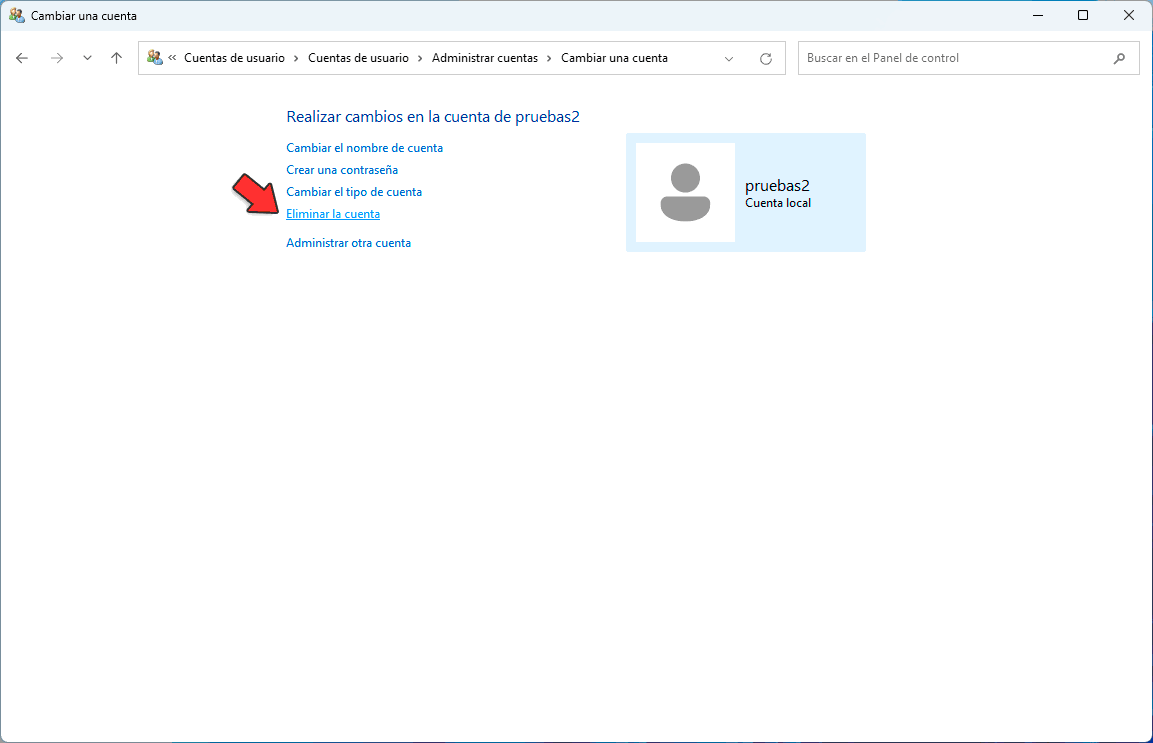This screenshot has height=743, width=1153.
Task: Open Eliminar la cuenta
Action: [x=333, y=213]
